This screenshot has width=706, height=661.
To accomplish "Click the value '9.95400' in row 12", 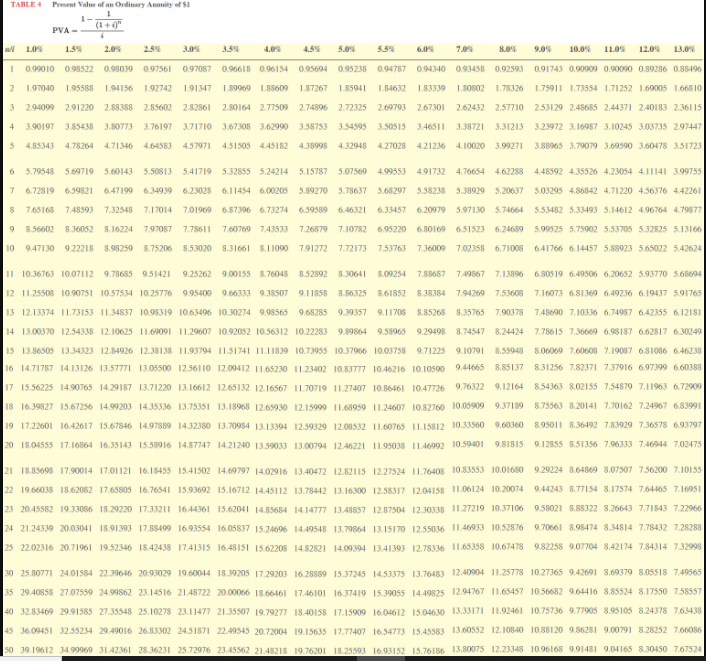I will coord(197,293).
